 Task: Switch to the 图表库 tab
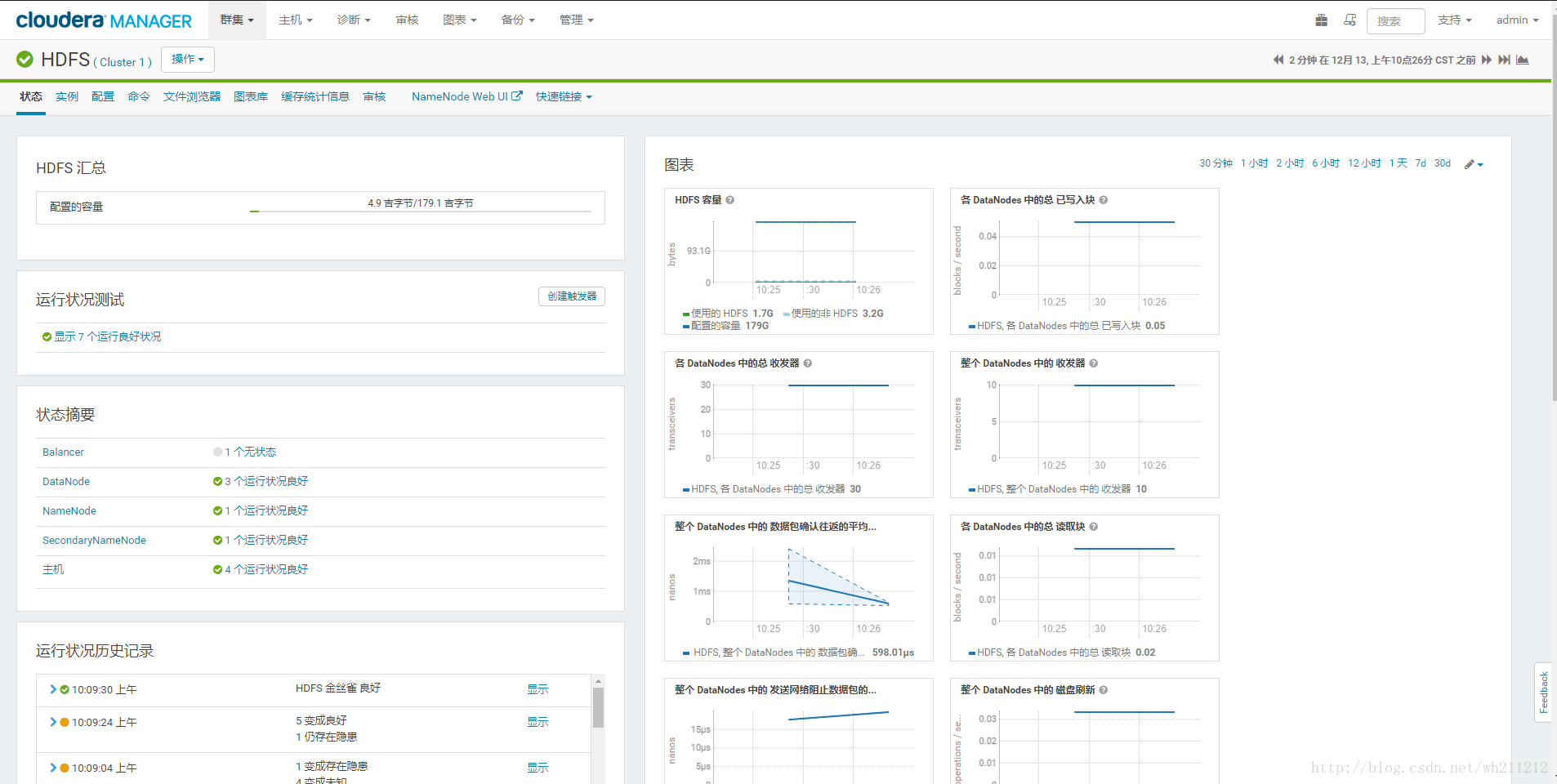251,96
